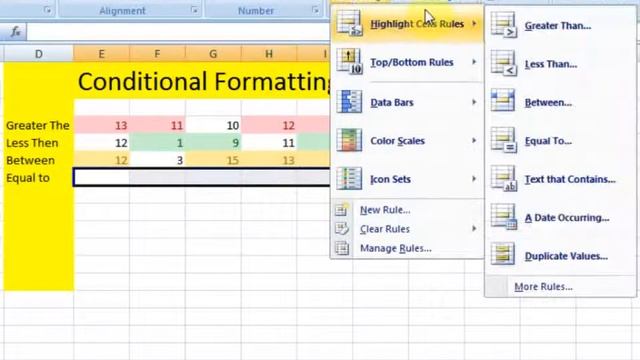Select green cell with value 9
Image resolution: width=640 pixels, height=360 pixels.
pyautogui.click(x=213, y=142)
